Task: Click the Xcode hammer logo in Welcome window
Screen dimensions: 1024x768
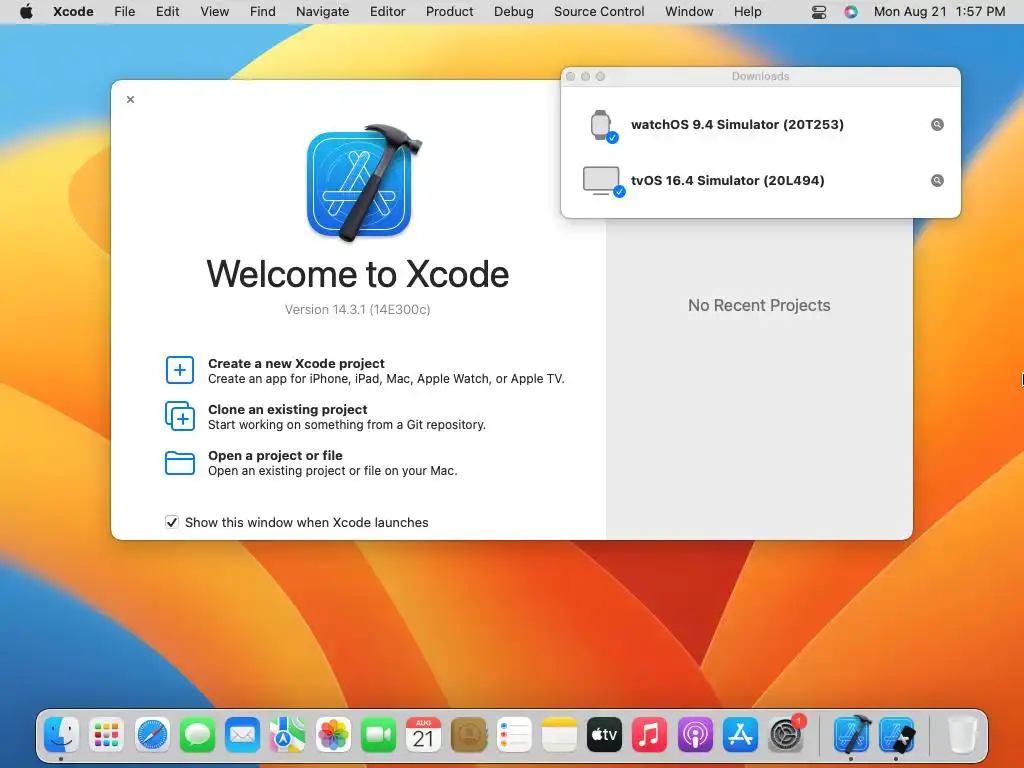Action: (363, 182)
